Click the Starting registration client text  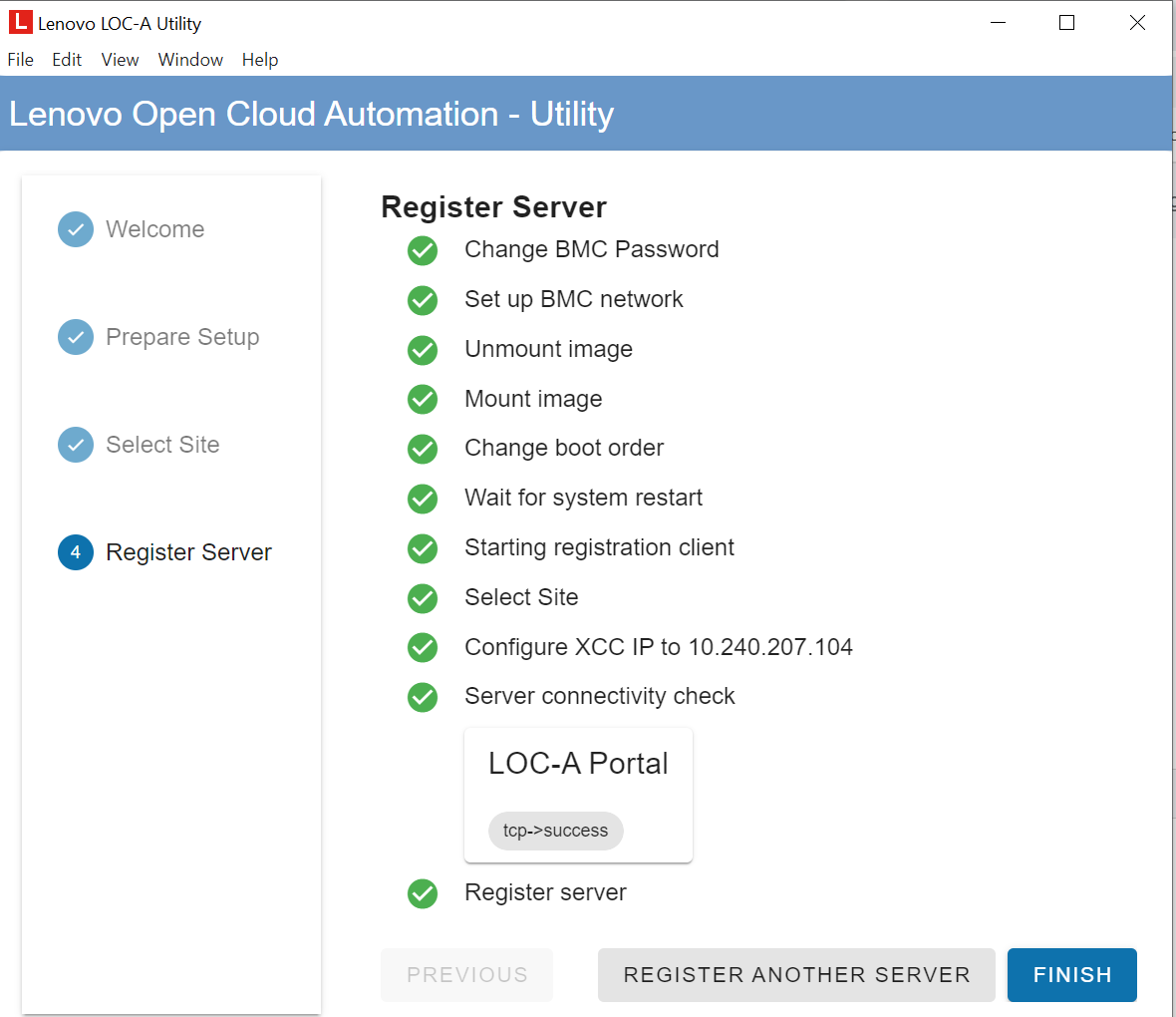(x=599, y=547)
